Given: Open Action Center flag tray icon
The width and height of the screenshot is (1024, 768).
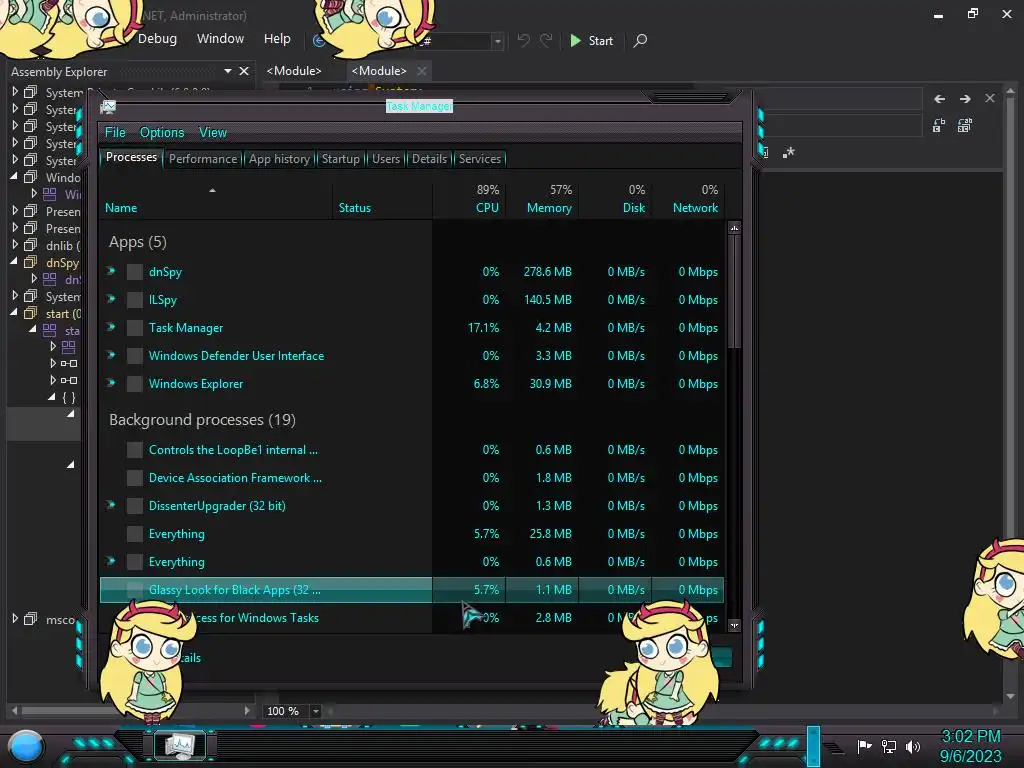Looking at the screenshot, I should (865, 746).
